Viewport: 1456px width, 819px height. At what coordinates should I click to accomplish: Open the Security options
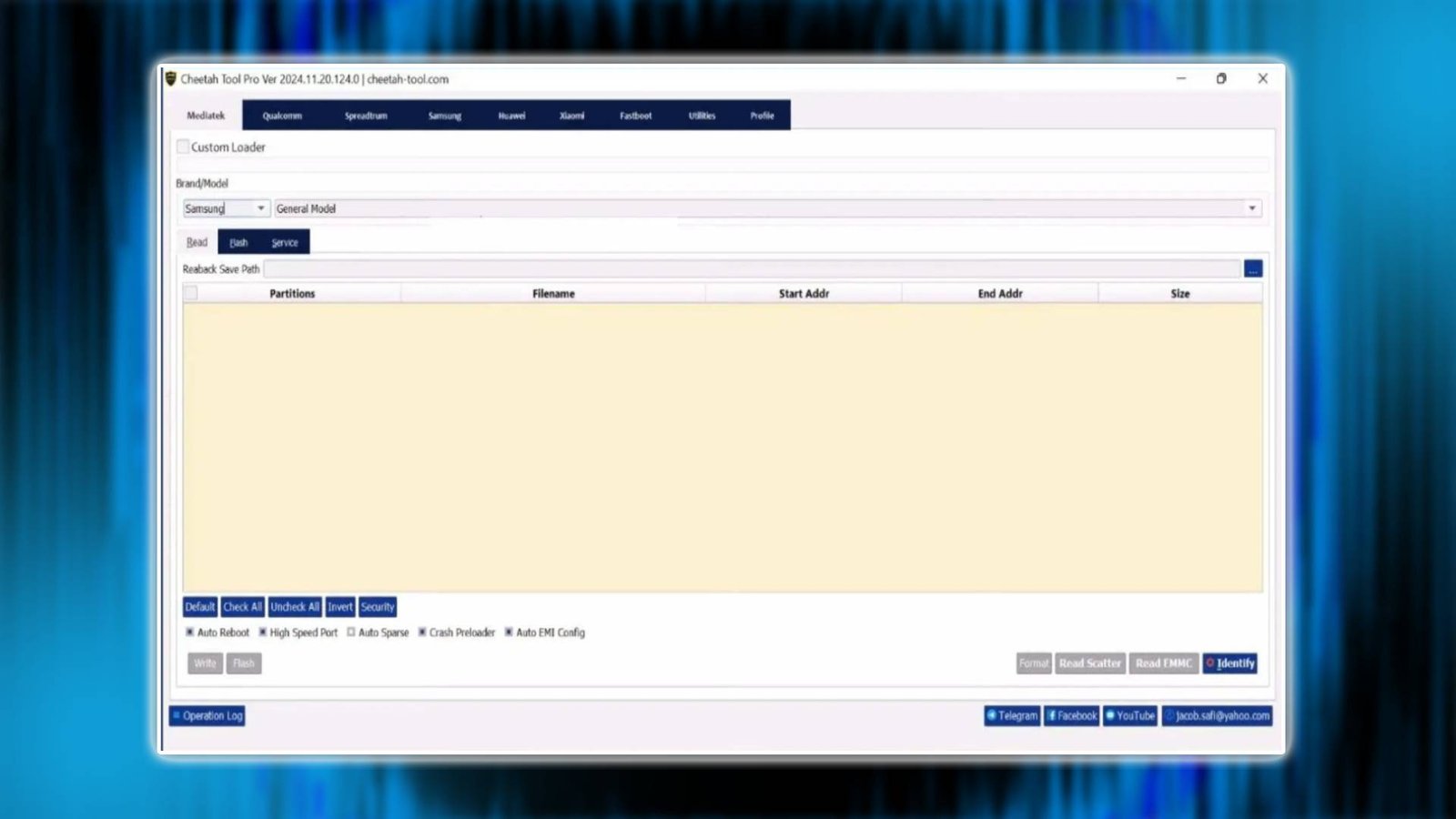click(x=377, y=606)
